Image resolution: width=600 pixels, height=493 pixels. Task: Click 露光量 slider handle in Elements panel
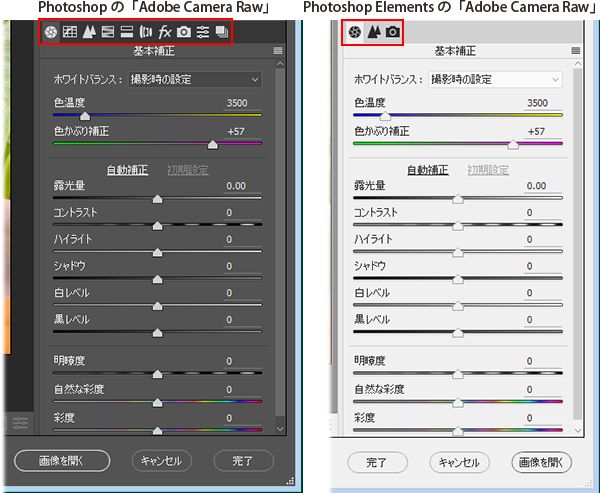[458, 199]
